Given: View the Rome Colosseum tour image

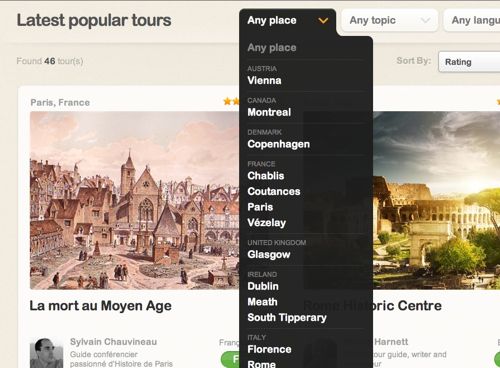Looking at the screenshot, I should pos(436,200).
